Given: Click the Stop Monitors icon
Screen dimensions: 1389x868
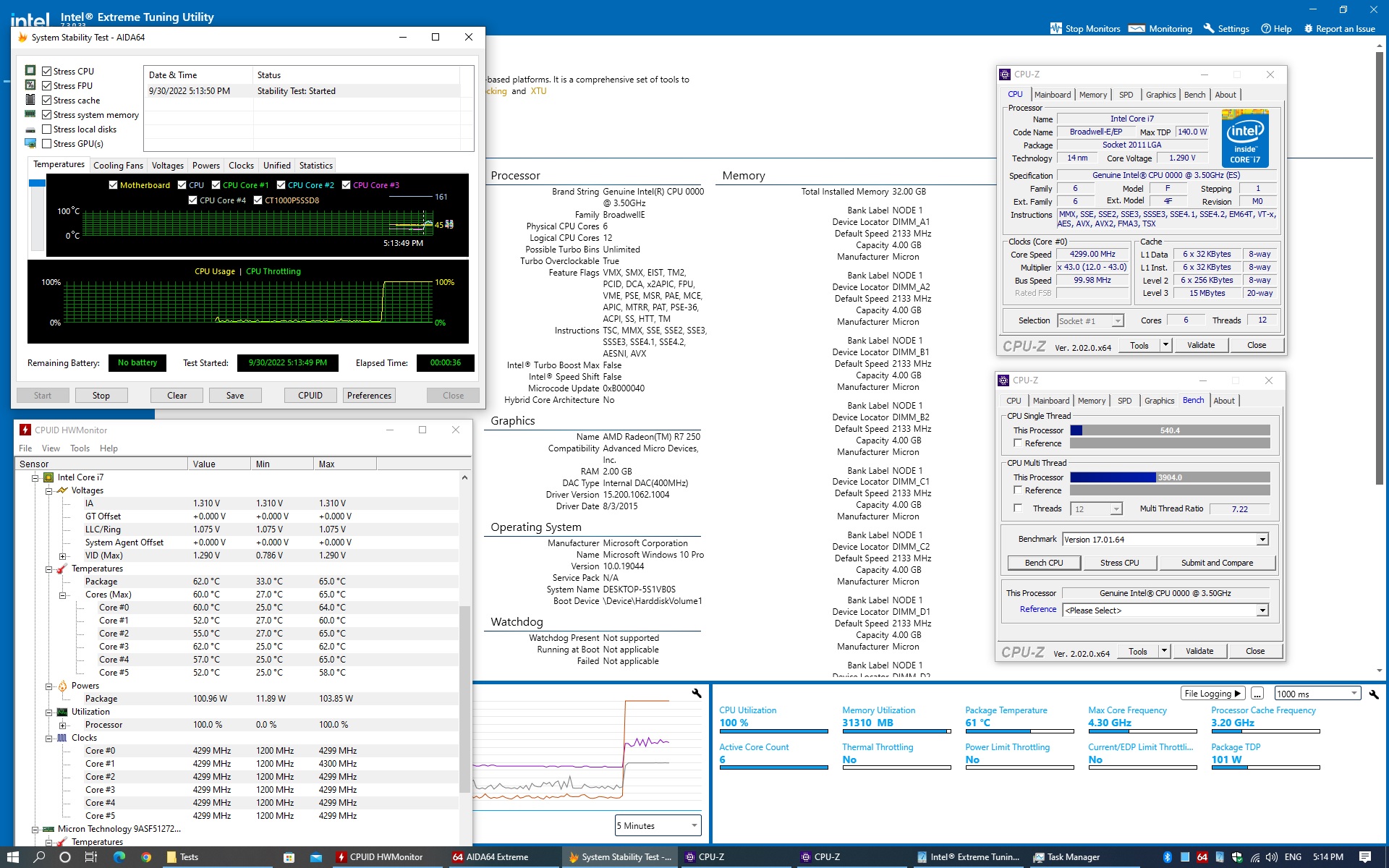Looking at the screenshot, I should point(1056,29).
